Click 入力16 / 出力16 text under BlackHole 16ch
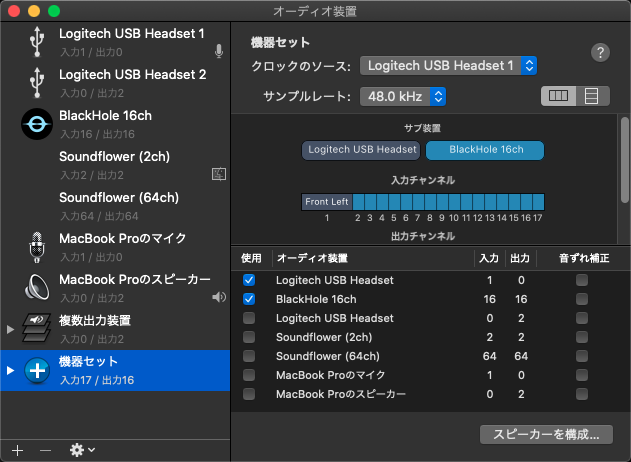The height and width of the screenshot is (462, 631). tap(97, 134)
